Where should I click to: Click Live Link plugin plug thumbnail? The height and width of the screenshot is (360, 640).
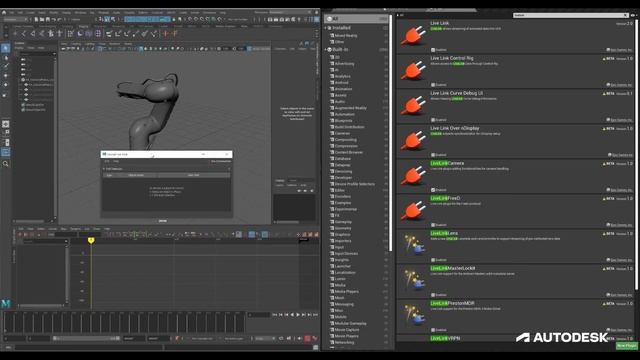coord(413,35)
